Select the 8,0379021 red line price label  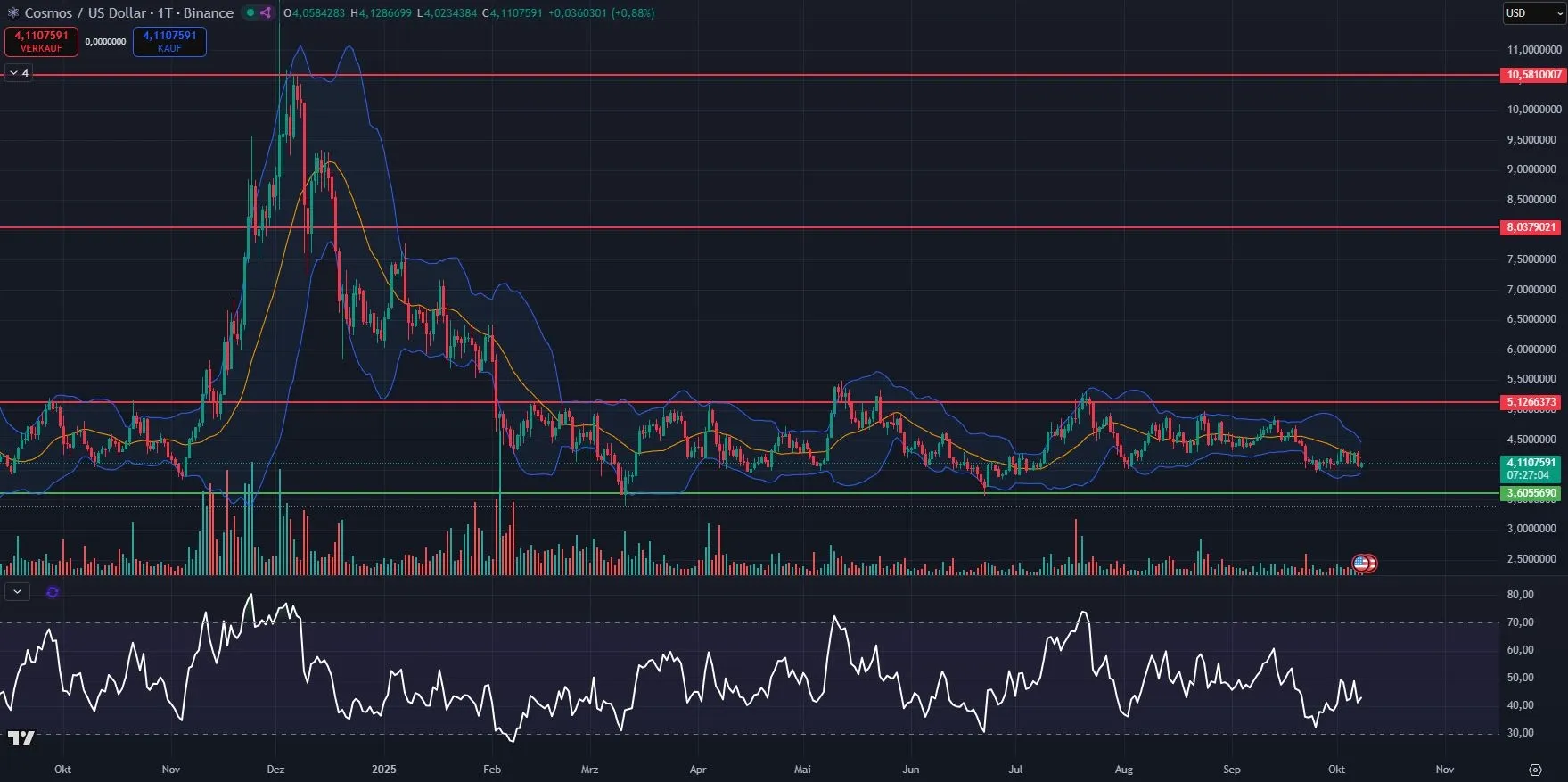pyautogui.click(x=1531, y=227)
